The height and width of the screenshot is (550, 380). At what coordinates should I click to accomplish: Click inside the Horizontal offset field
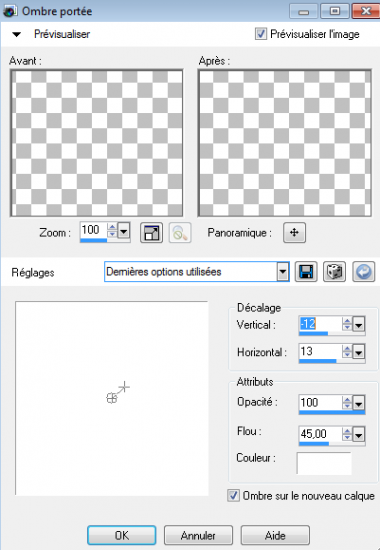click(x=320, y=351)
